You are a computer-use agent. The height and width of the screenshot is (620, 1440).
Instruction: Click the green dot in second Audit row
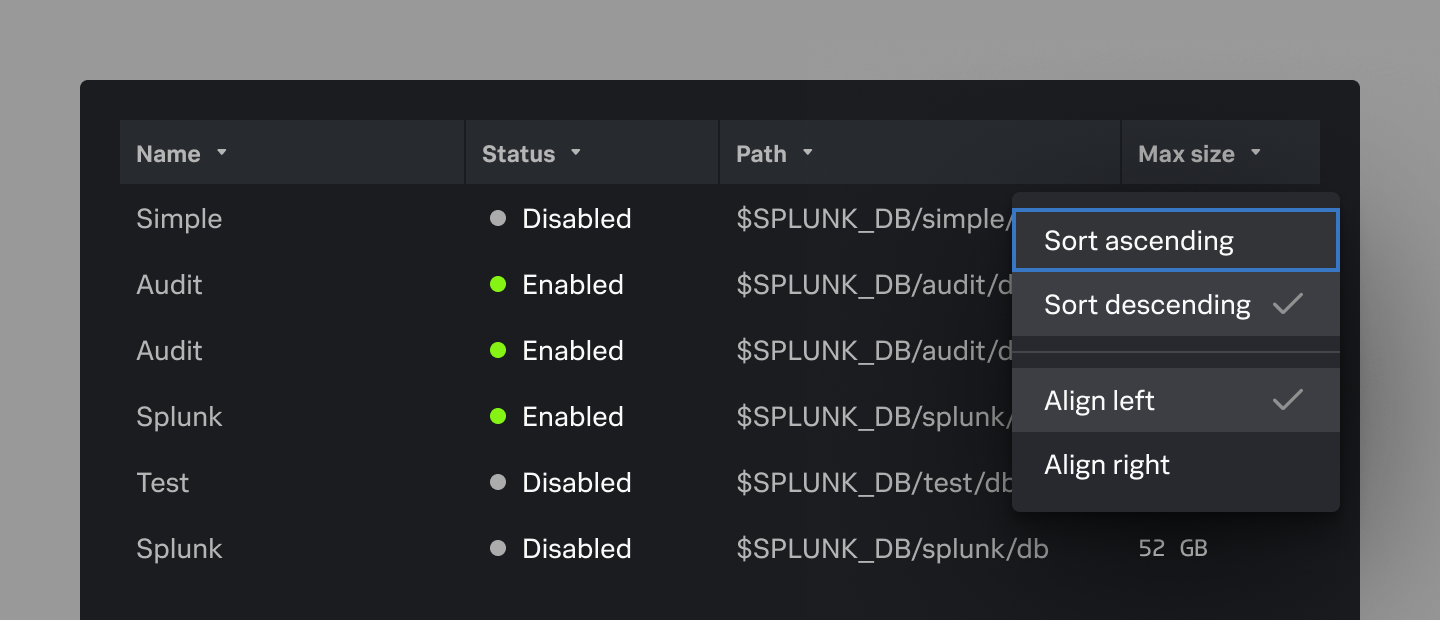coord(498,350)
